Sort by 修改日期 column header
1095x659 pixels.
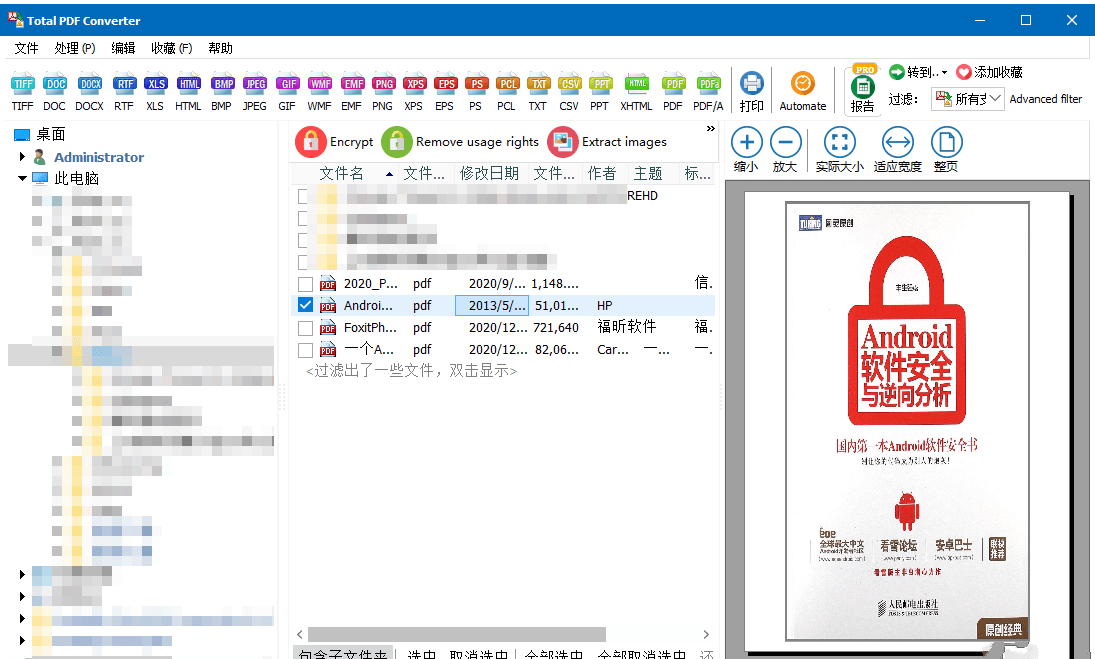[x=490, y=173]
